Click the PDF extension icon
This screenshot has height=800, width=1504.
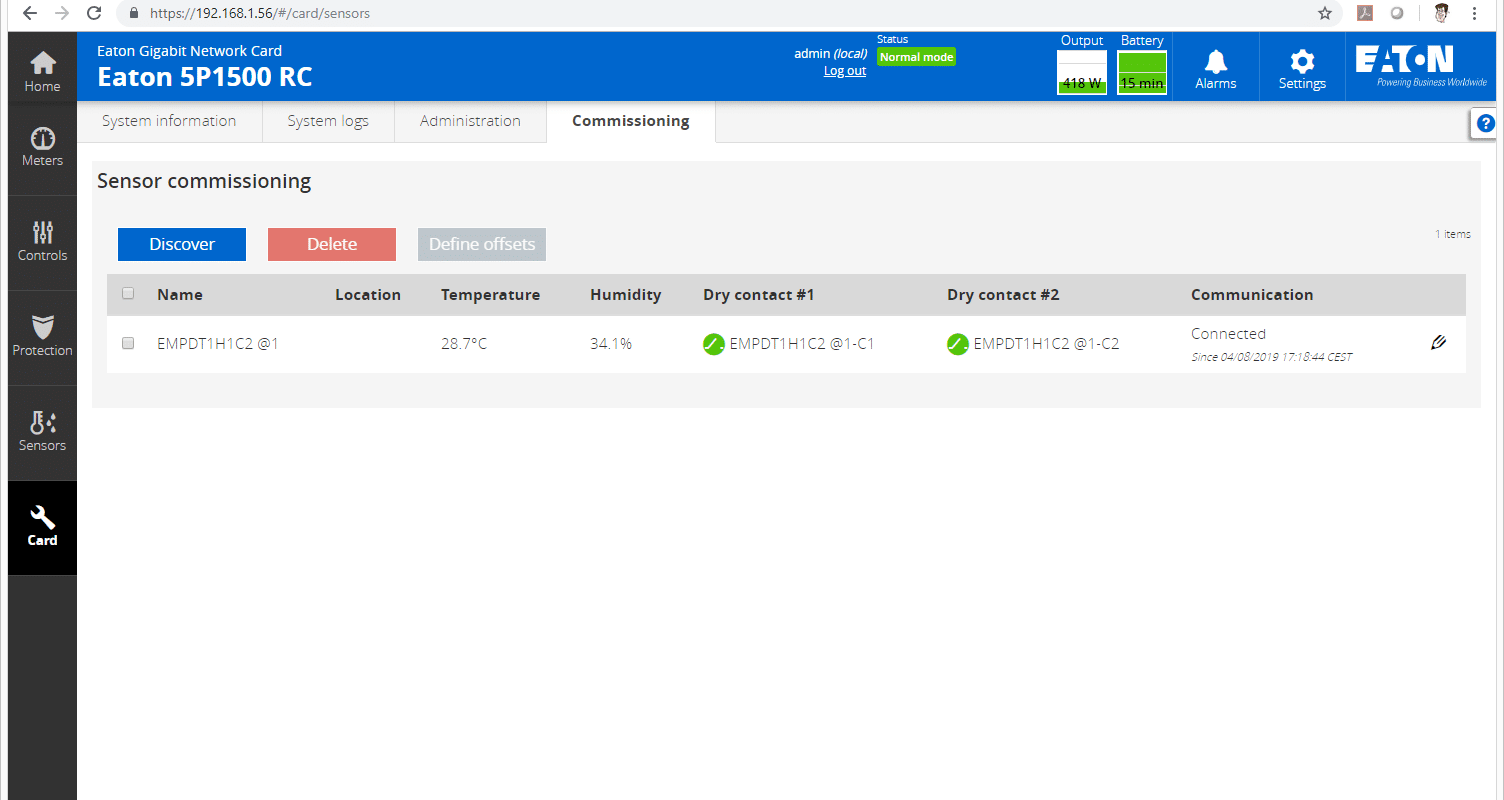pos(1364,14)
